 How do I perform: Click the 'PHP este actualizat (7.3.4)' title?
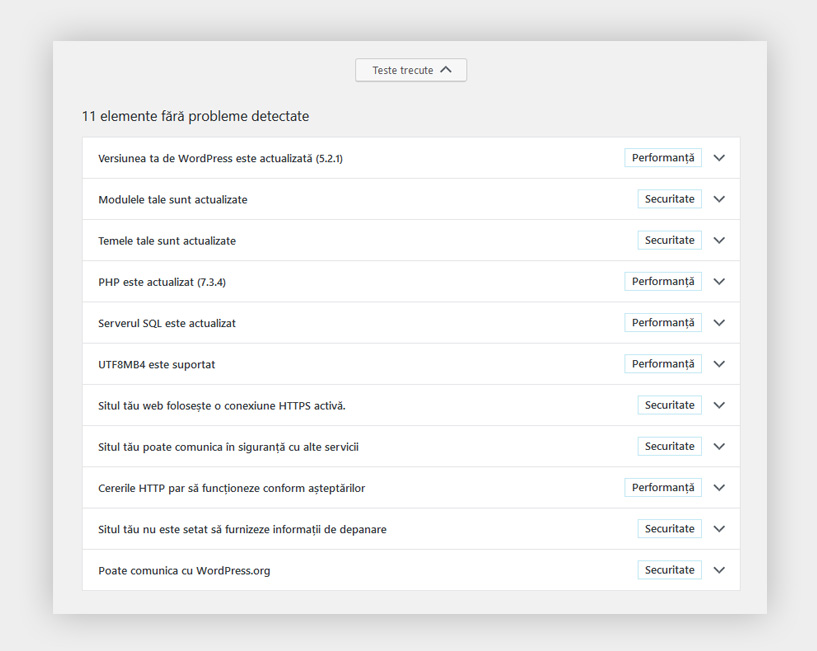(162, 282)
